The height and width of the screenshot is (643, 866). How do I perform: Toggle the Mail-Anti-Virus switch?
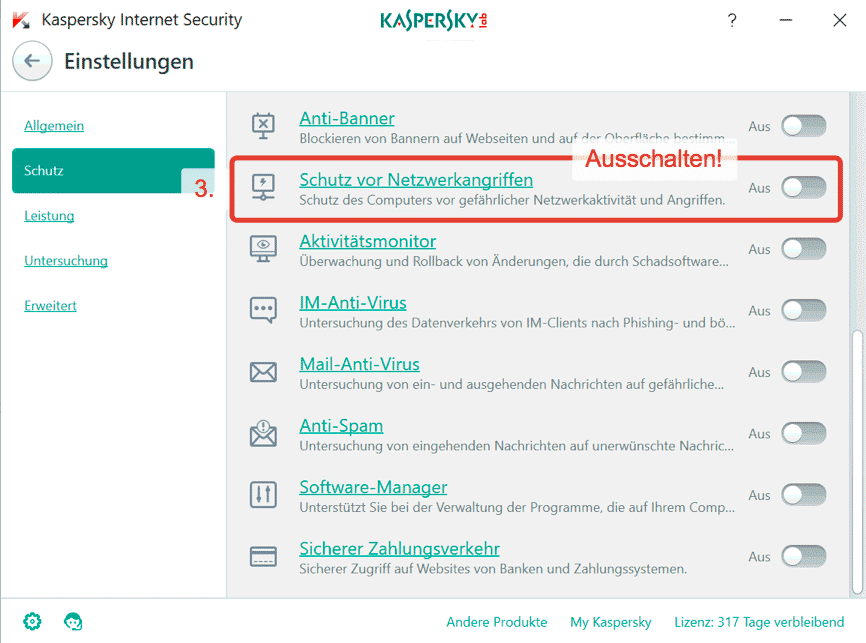[x=804, y=372]
